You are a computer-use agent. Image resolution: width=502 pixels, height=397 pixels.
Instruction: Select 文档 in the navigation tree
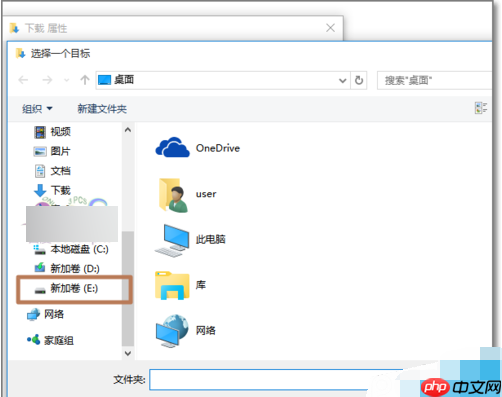[60, 171]
